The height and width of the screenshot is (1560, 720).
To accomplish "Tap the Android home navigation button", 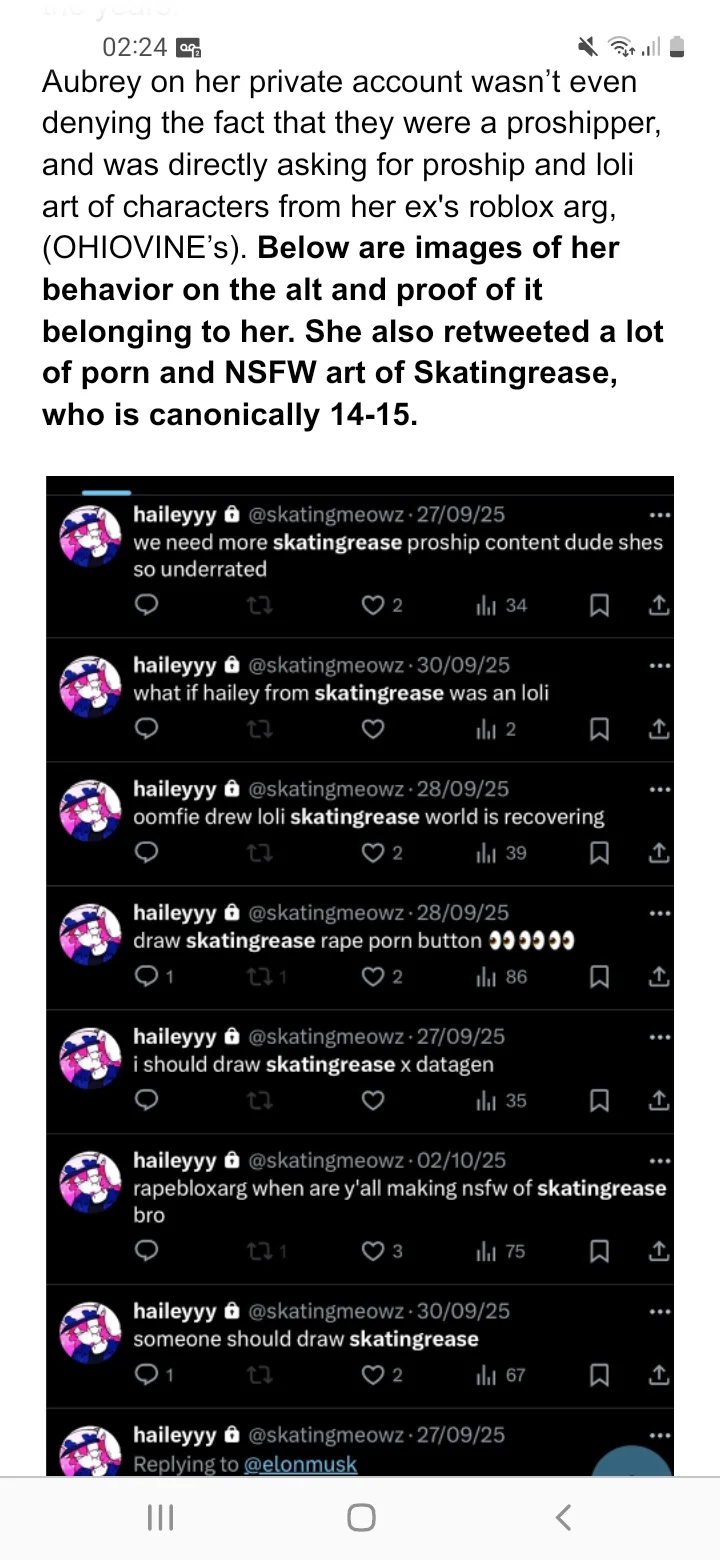I will click(x=361, y=1518).
